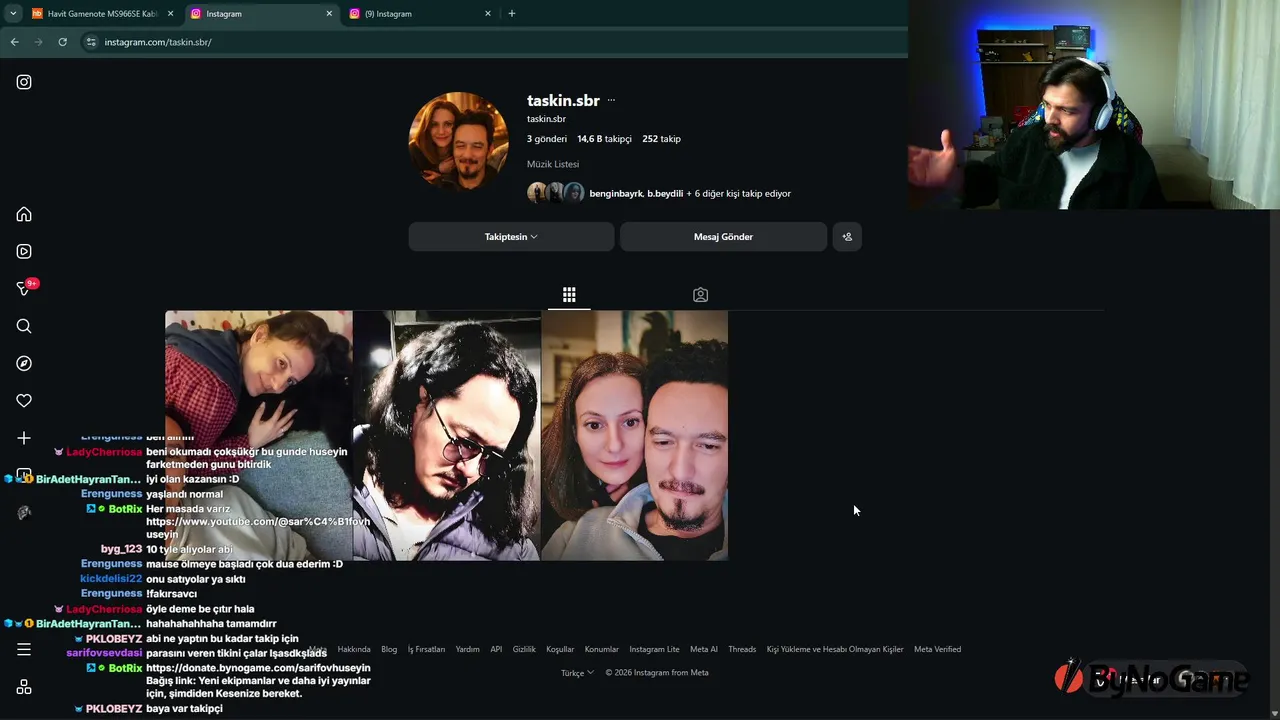
Task: Open the browser tab search dropdown
Action: (13, 14)
